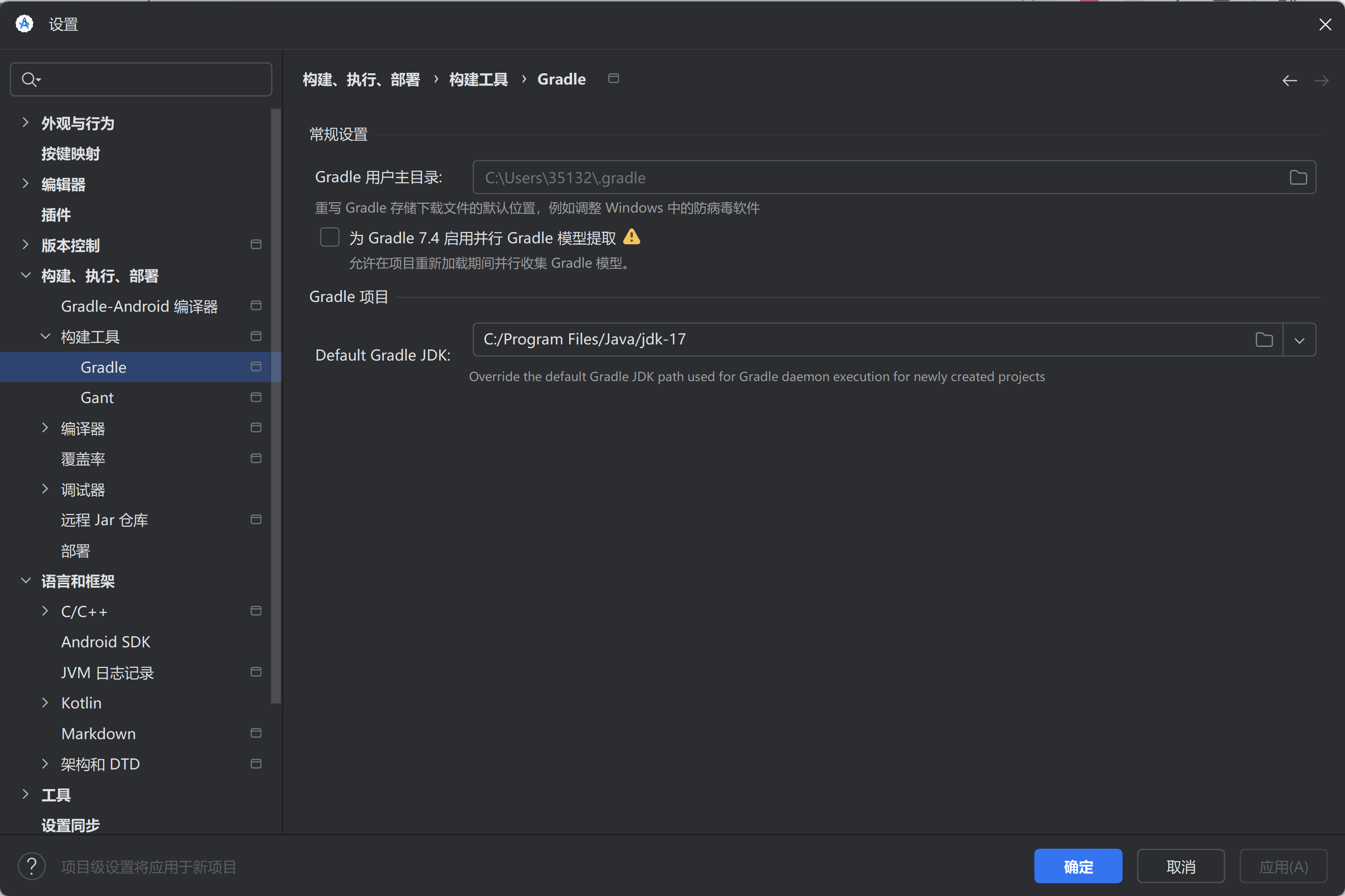Click the back navigation arrow

pyautogui.click(x=1289, y=81)
